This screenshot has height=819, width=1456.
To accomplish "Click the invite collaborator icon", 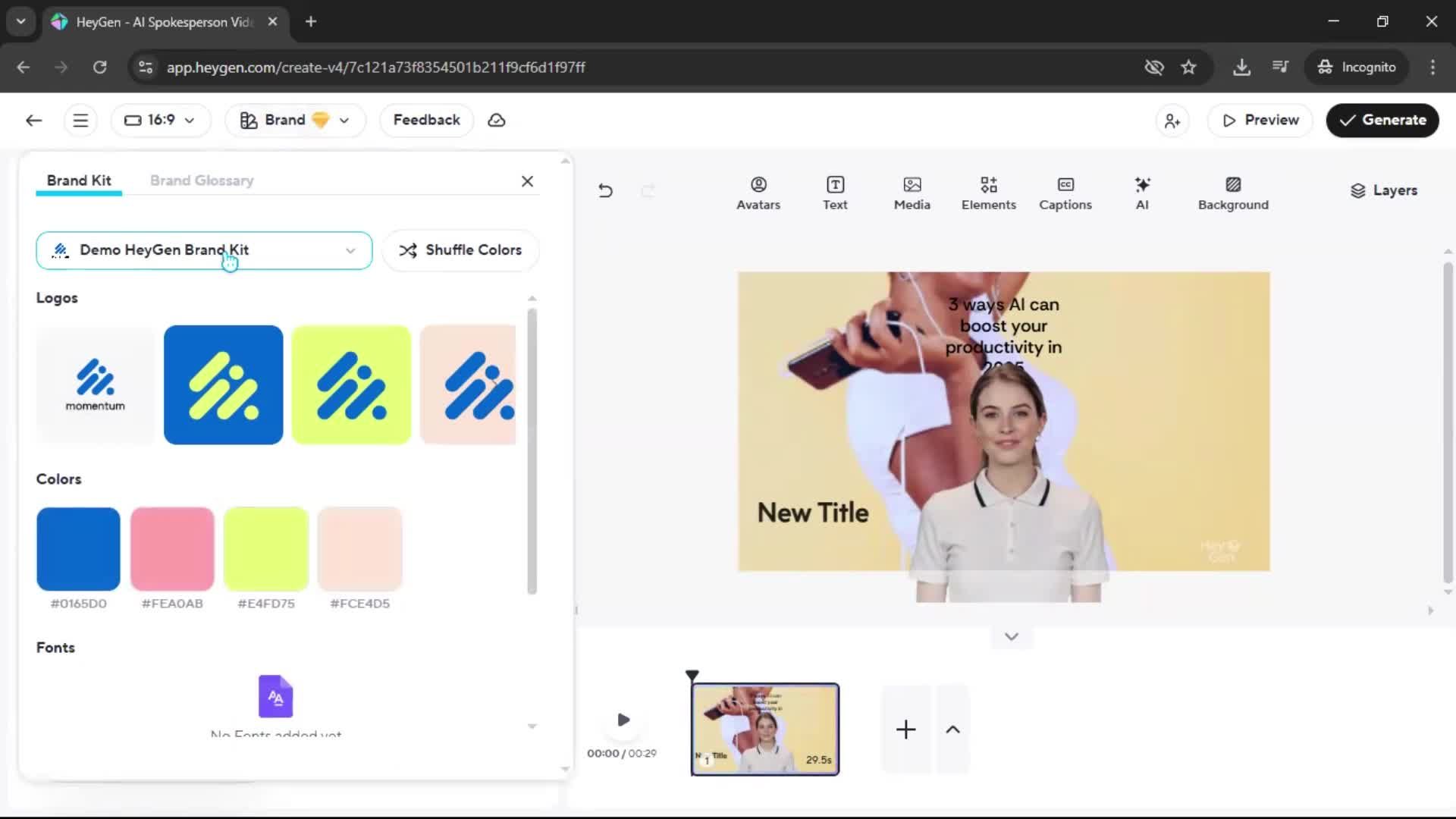I will [1172, 121].
